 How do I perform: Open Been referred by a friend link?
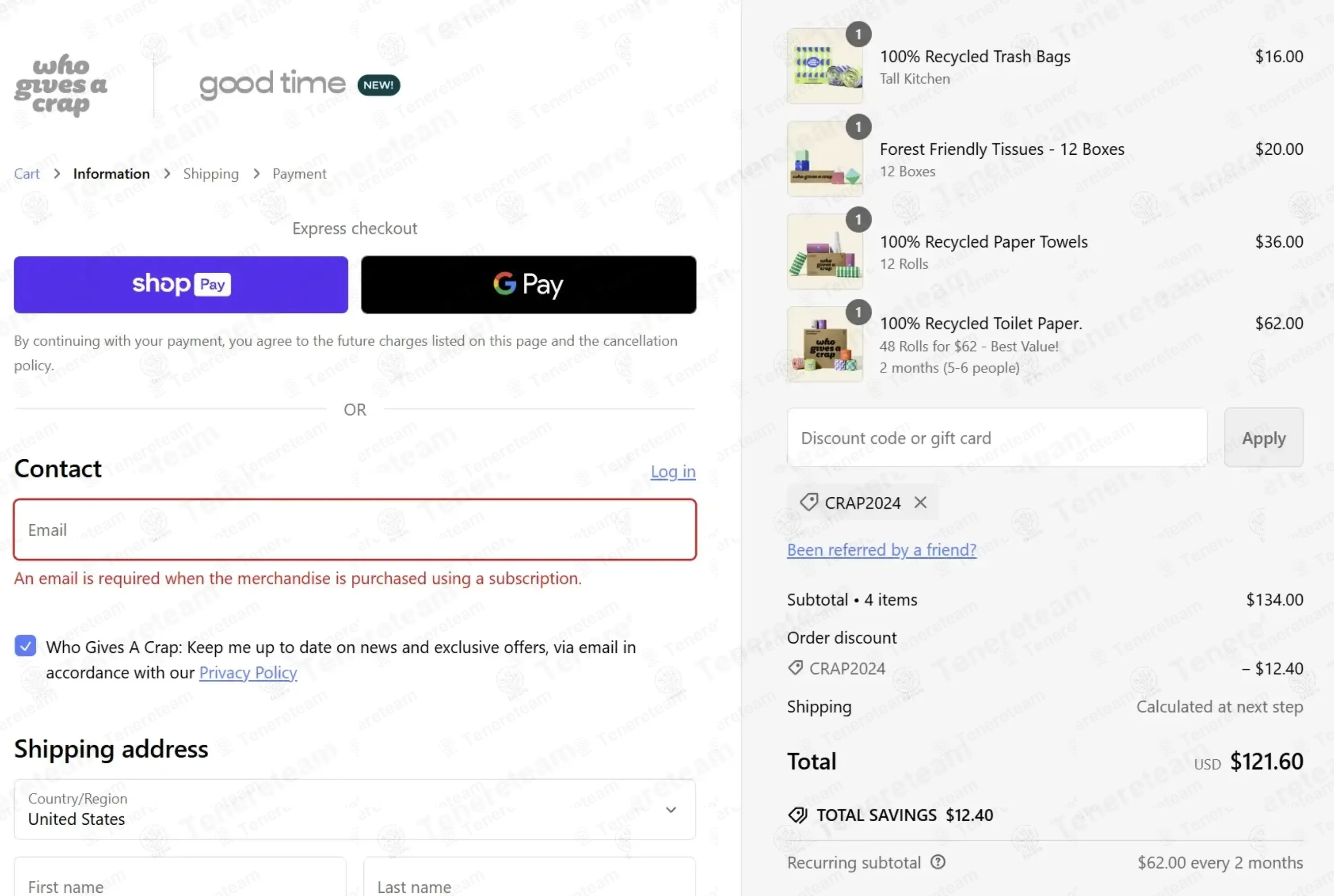882,550
